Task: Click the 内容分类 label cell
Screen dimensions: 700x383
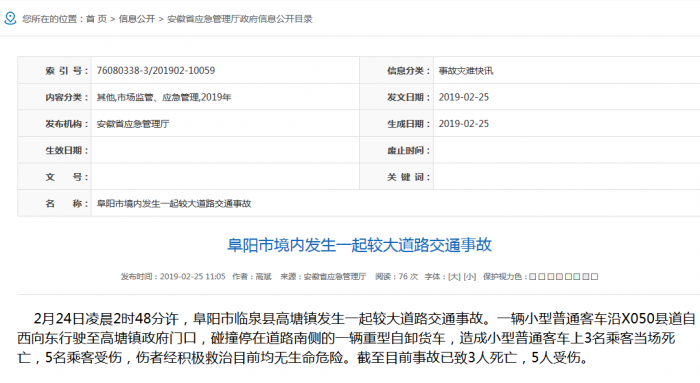Action: coord(54,97)
